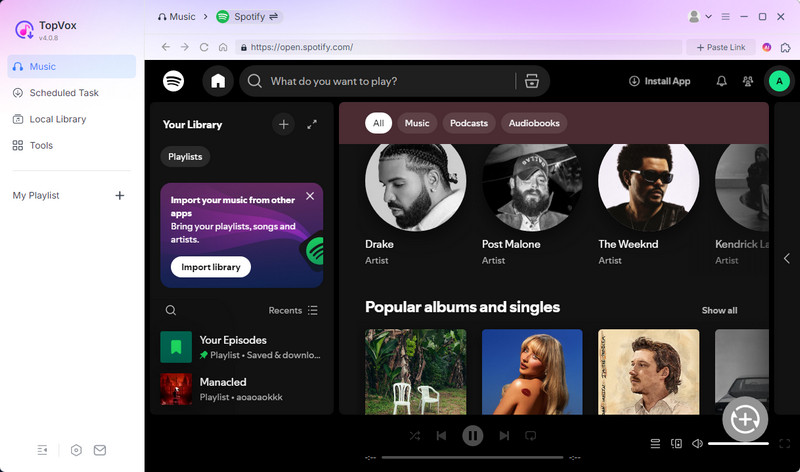Select the Audiobooks filter tab

tap(534, 123)
